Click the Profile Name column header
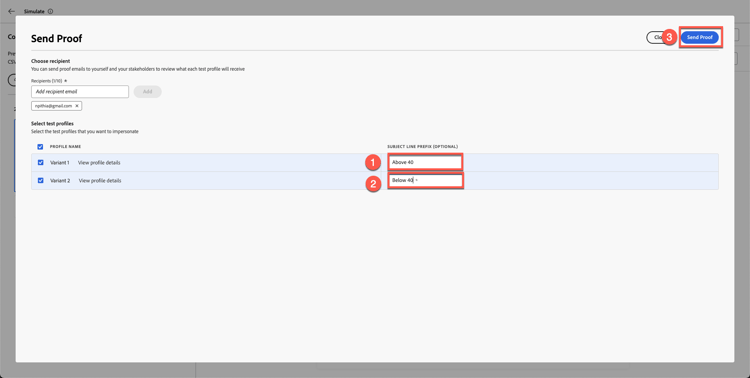750x378 pixels. (x=66, y=146)
